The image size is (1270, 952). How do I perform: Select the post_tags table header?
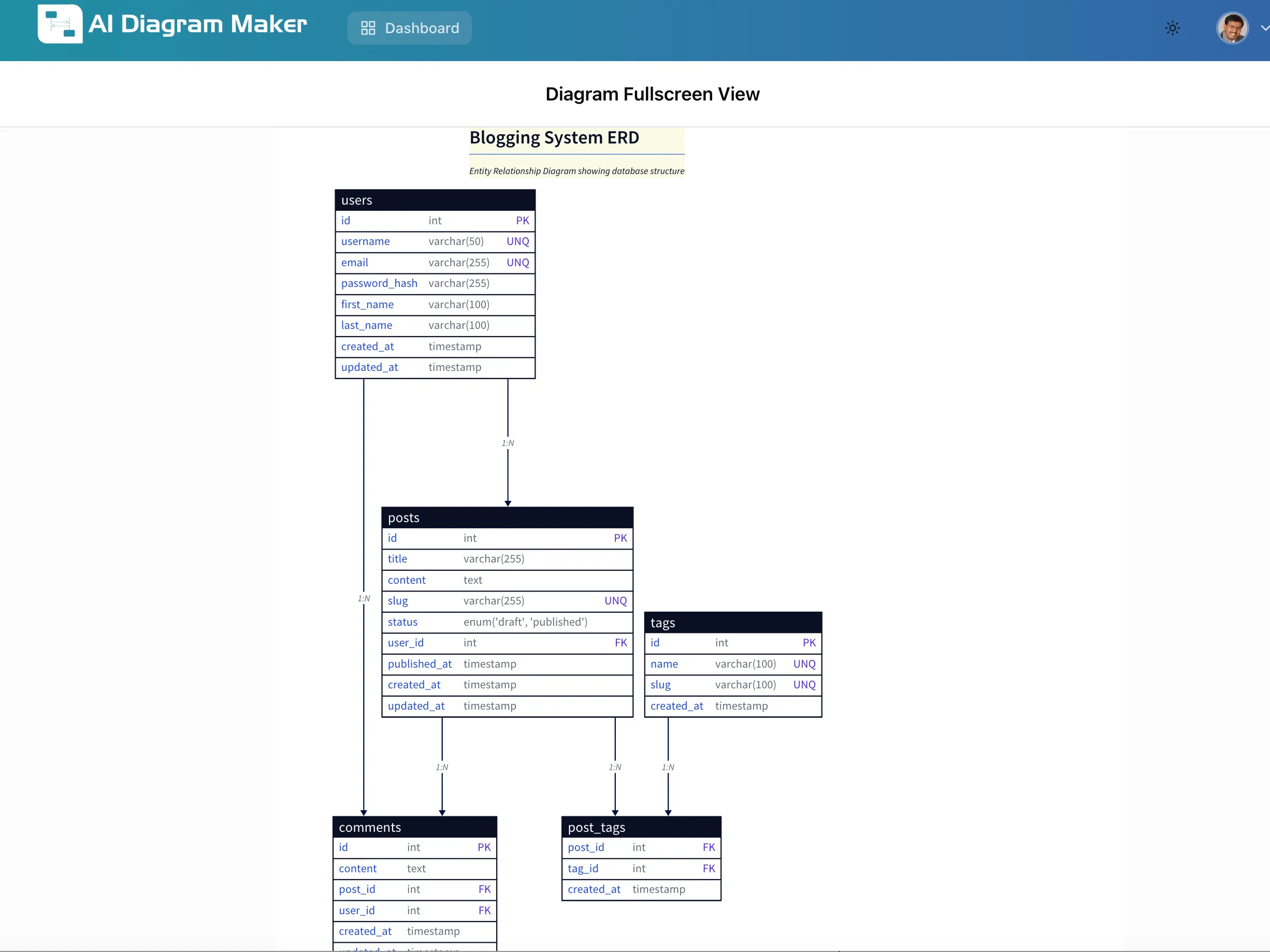641,827
